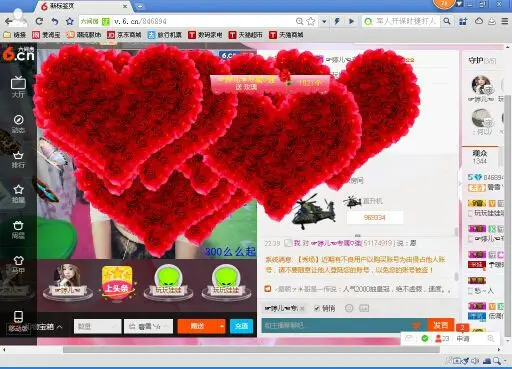Screen dimensions: 512x369
Task: Click the browser search input box
Action: click(405, 21)
